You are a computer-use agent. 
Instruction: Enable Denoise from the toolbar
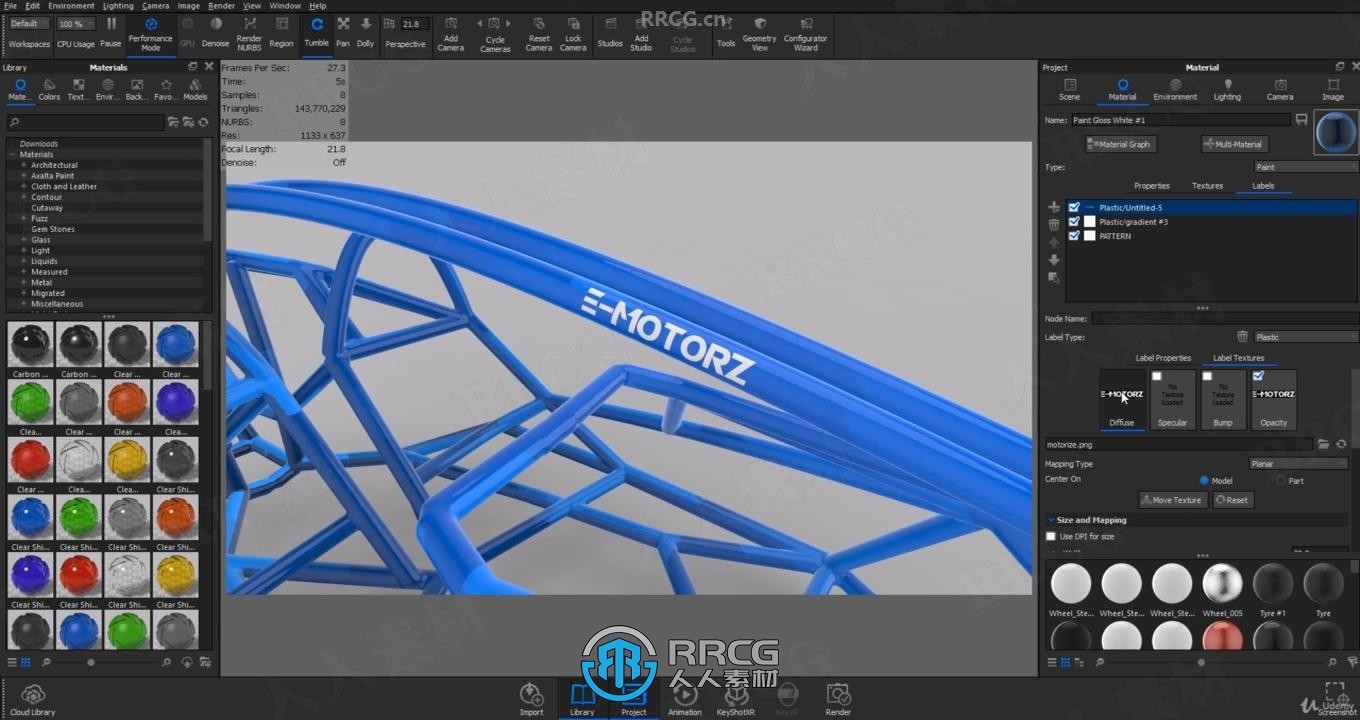pos(215,31)
